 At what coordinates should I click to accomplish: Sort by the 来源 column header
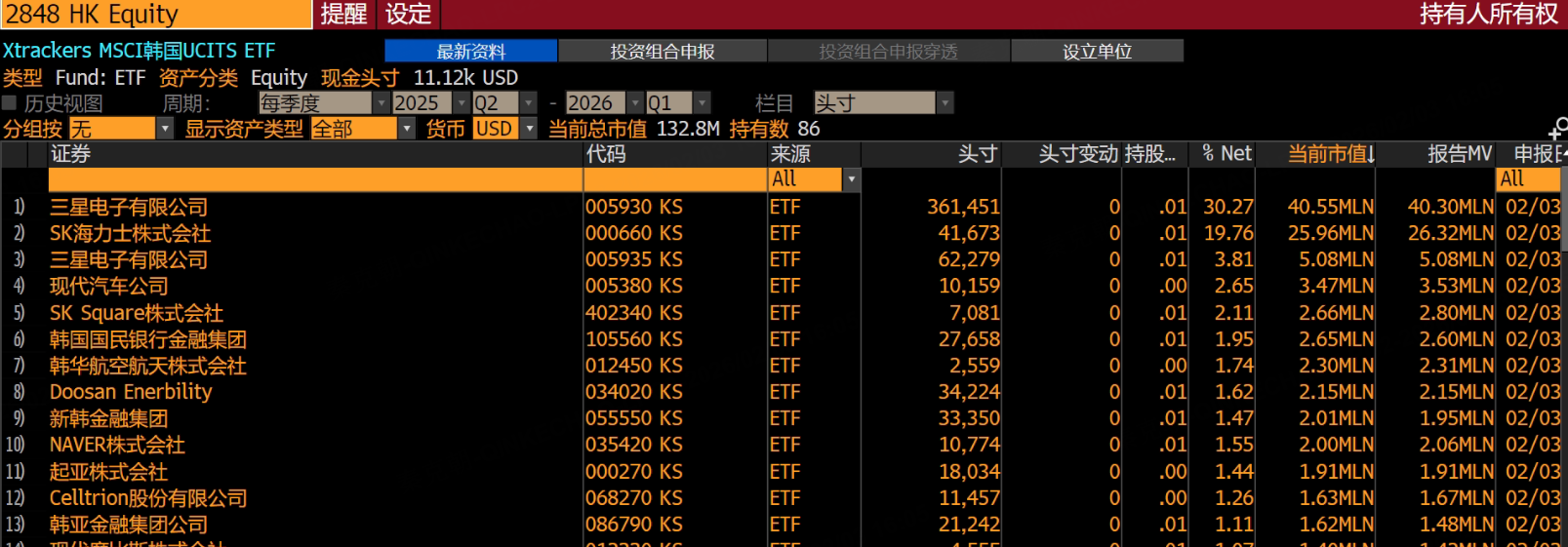790,154
